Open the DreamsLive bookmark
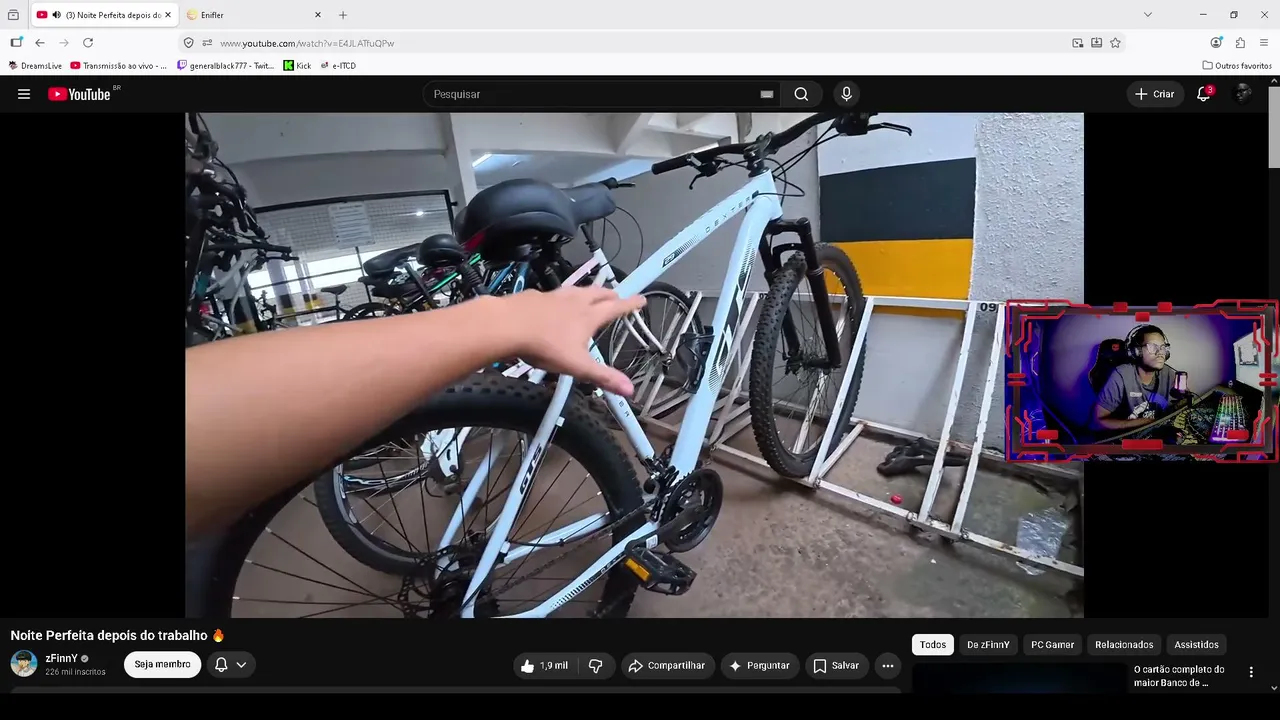Image resolution: width=1280 pixels, height=720 pixels. [35, 66]
